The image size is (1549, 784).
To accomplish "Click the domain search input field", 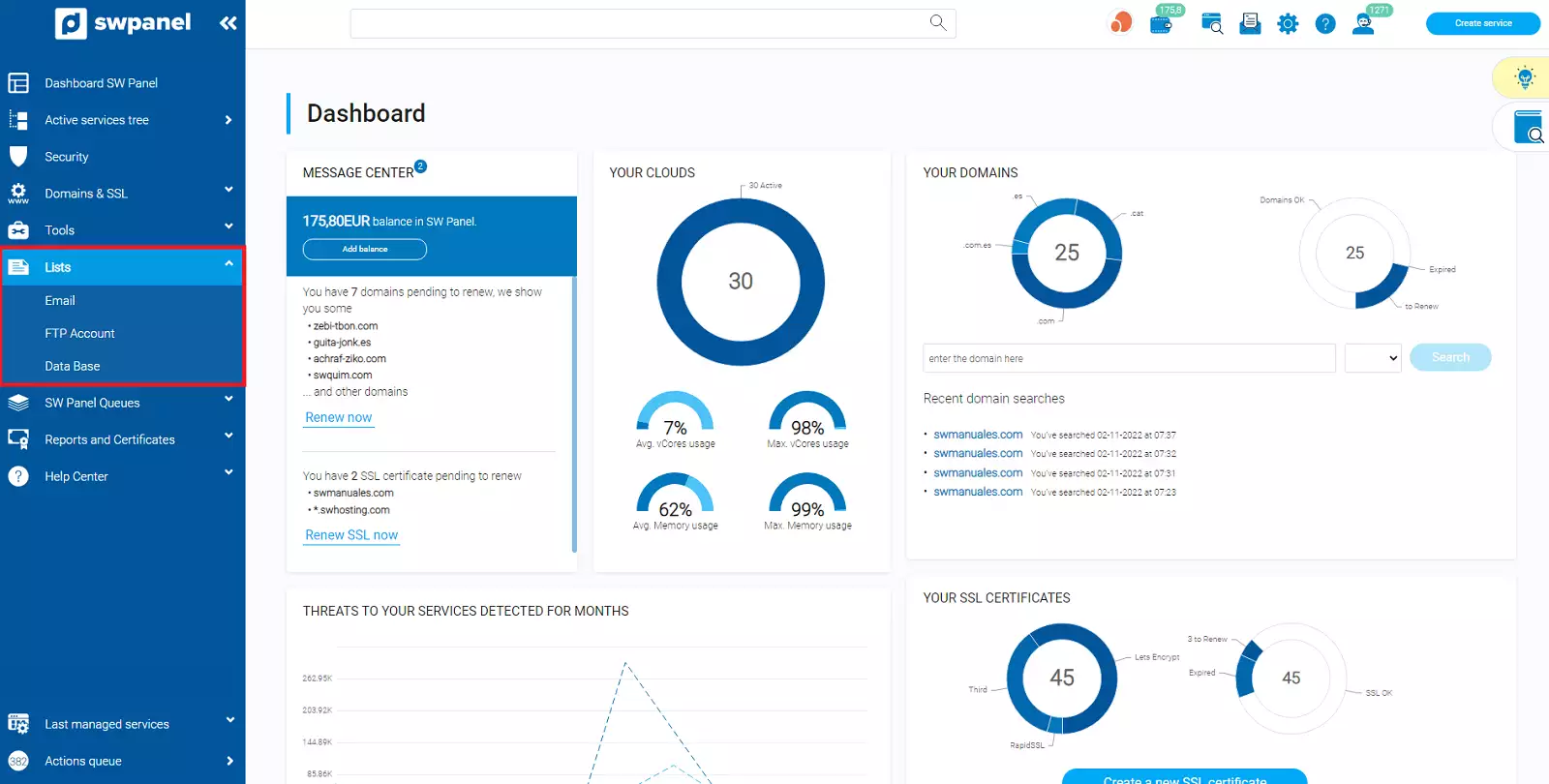I will click(x=1129, y=358).
